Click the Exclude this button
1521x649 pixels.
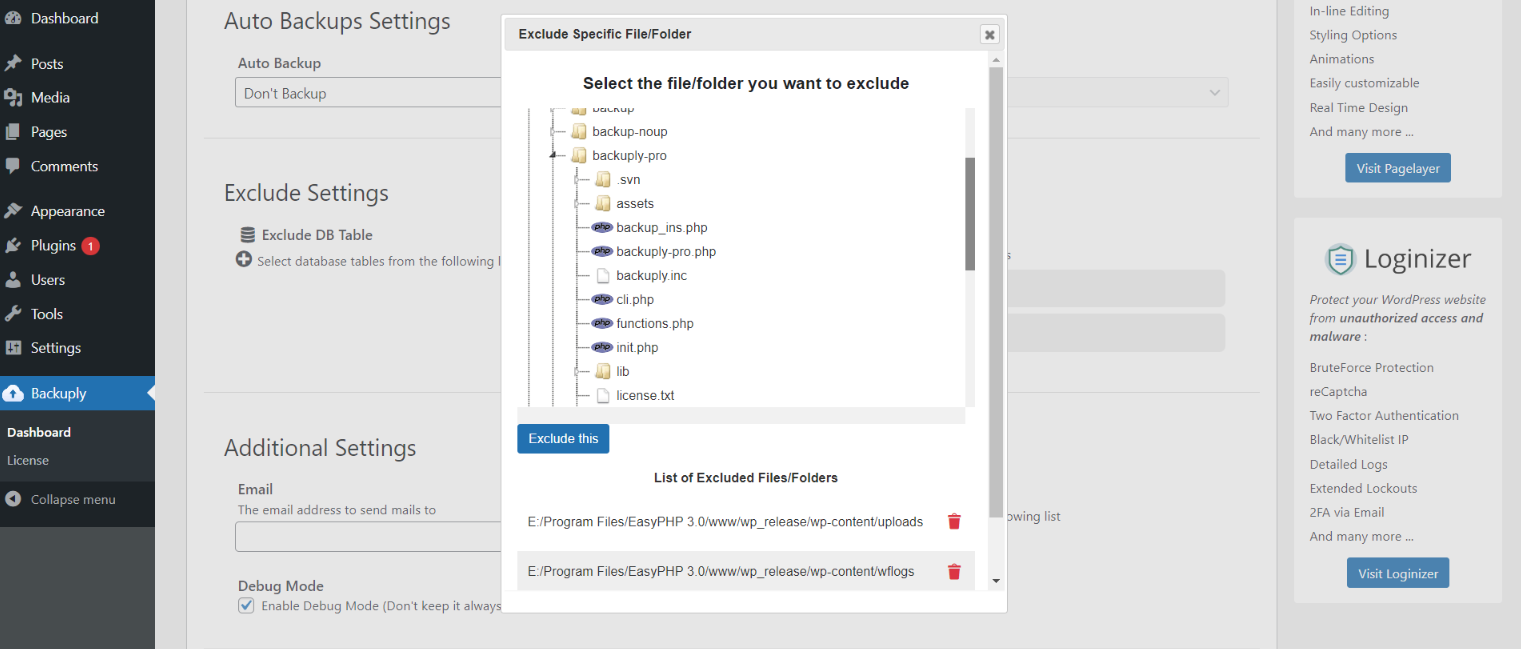click(x=563, y=438)
